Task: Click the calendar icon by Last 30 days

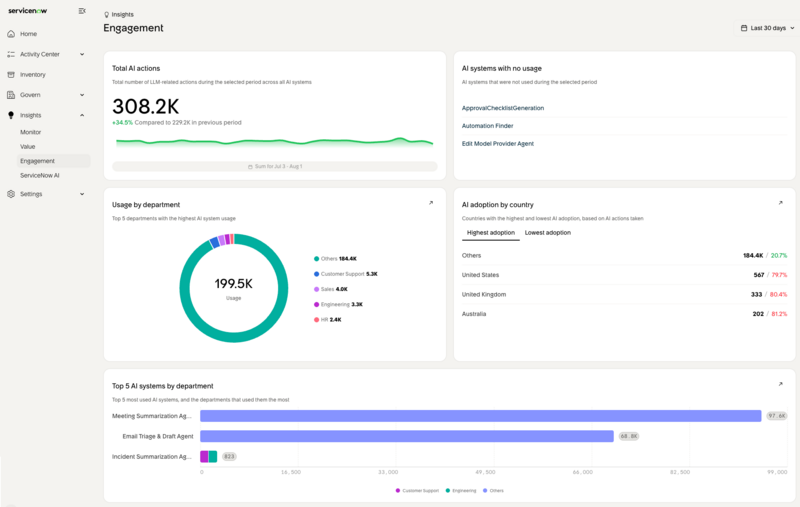Action: tap(744, 28)
